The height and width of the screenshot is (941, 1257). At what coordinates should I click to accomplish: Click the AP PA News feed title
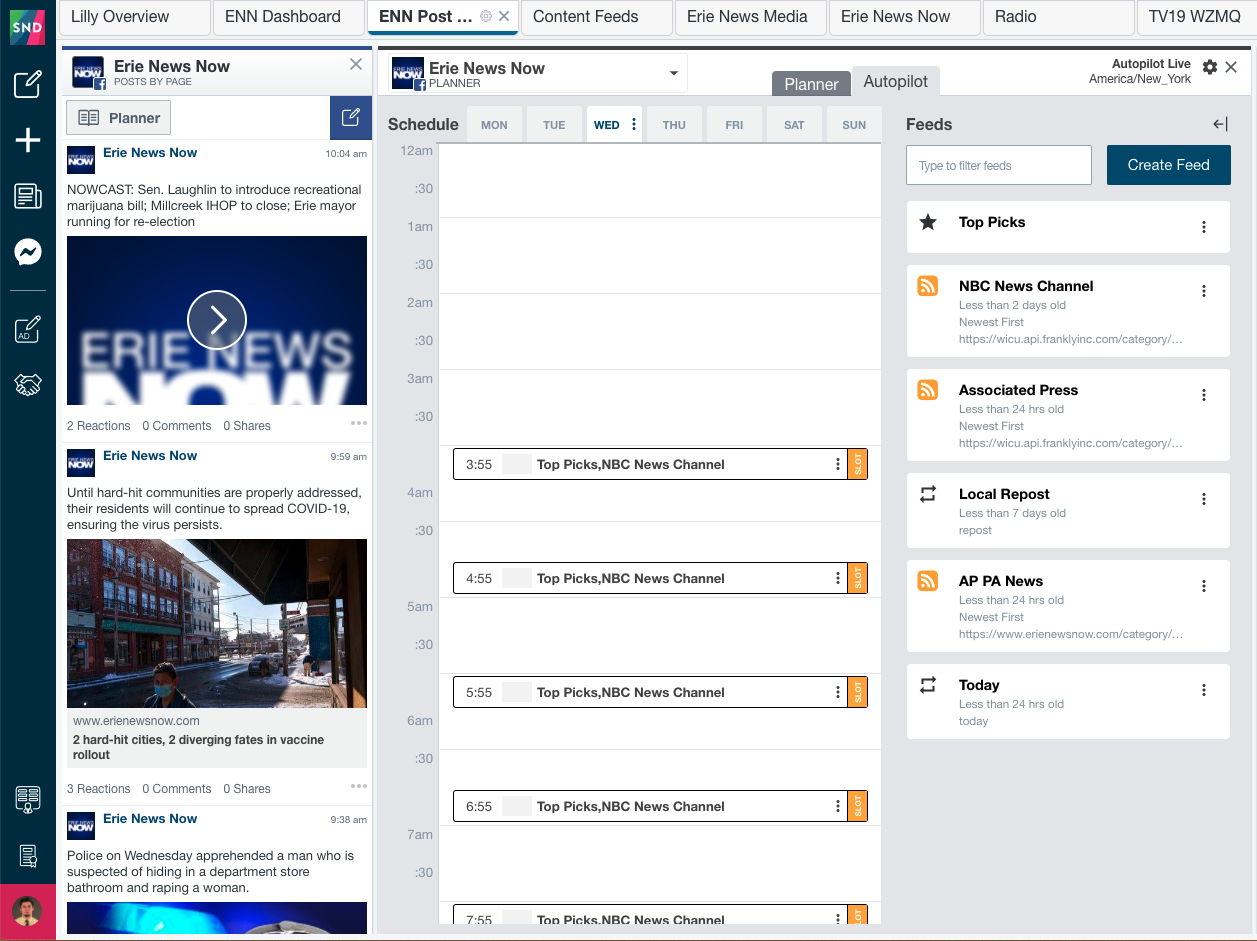click(x=1001, y=581)
